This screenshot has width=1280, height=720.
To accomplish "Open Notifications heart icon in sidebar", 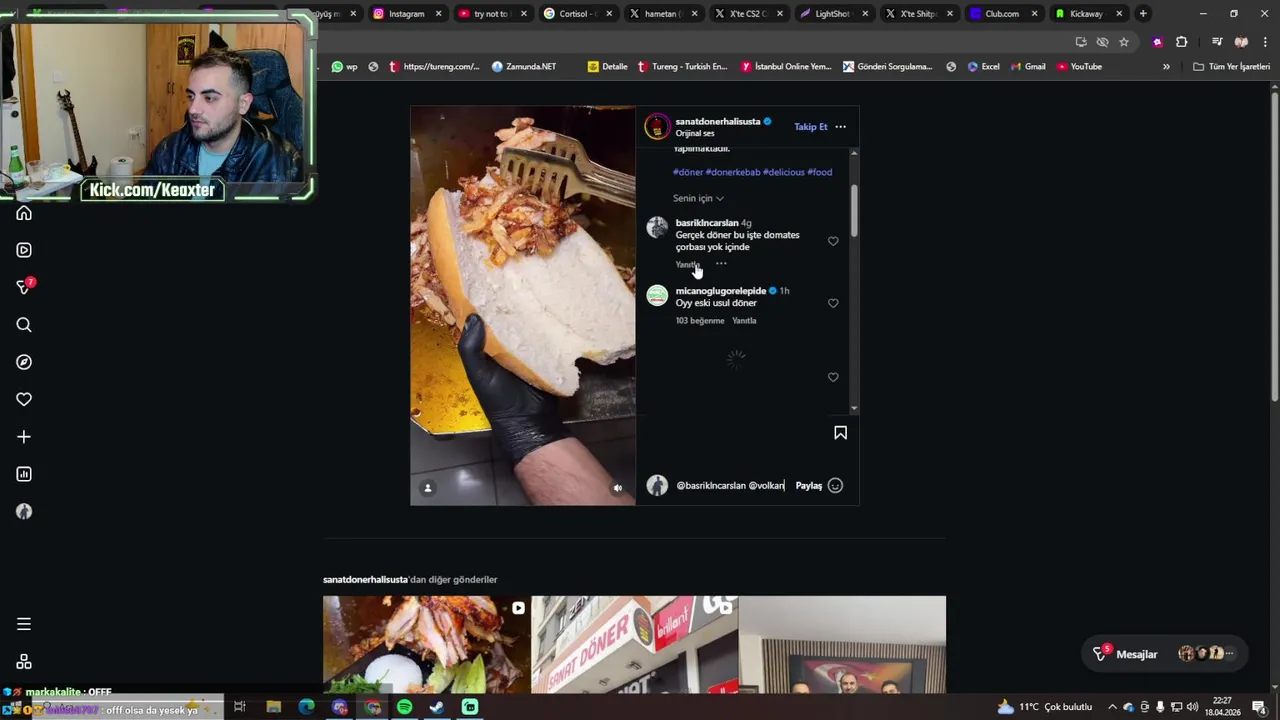I will (24, 399).
